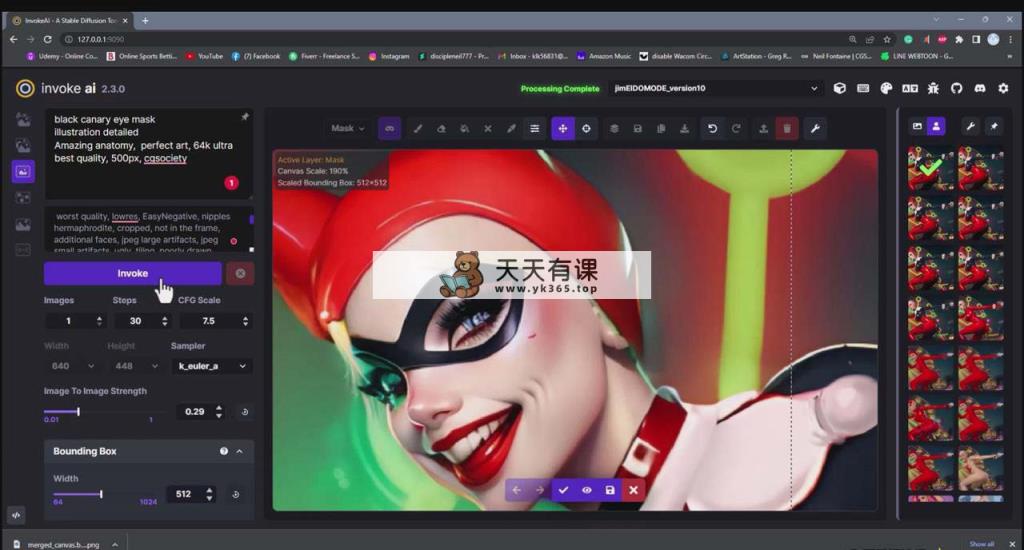Open Discord link icon in header
This screenshot has height=550, width=1024.
[x=980, y=88]
